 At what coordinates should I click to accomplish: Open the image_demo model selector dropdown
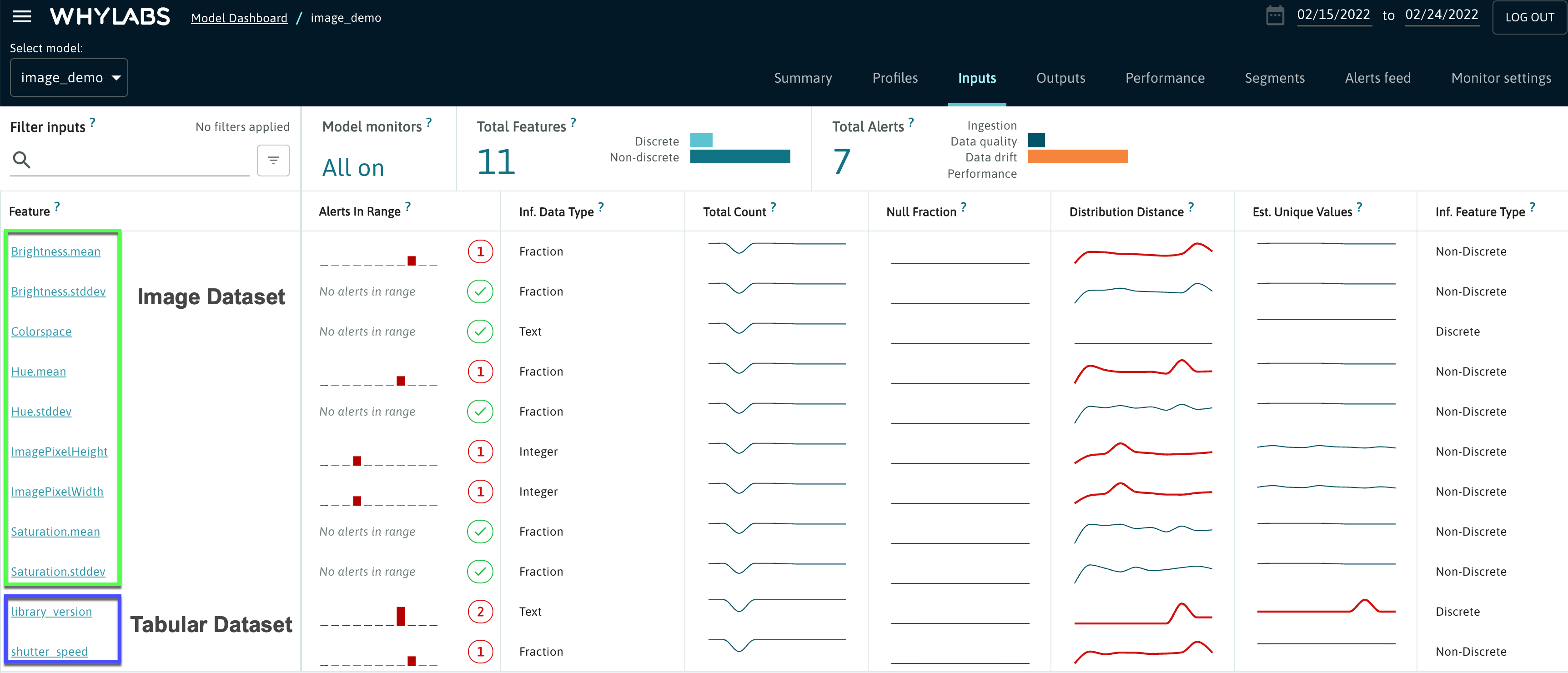69,77
